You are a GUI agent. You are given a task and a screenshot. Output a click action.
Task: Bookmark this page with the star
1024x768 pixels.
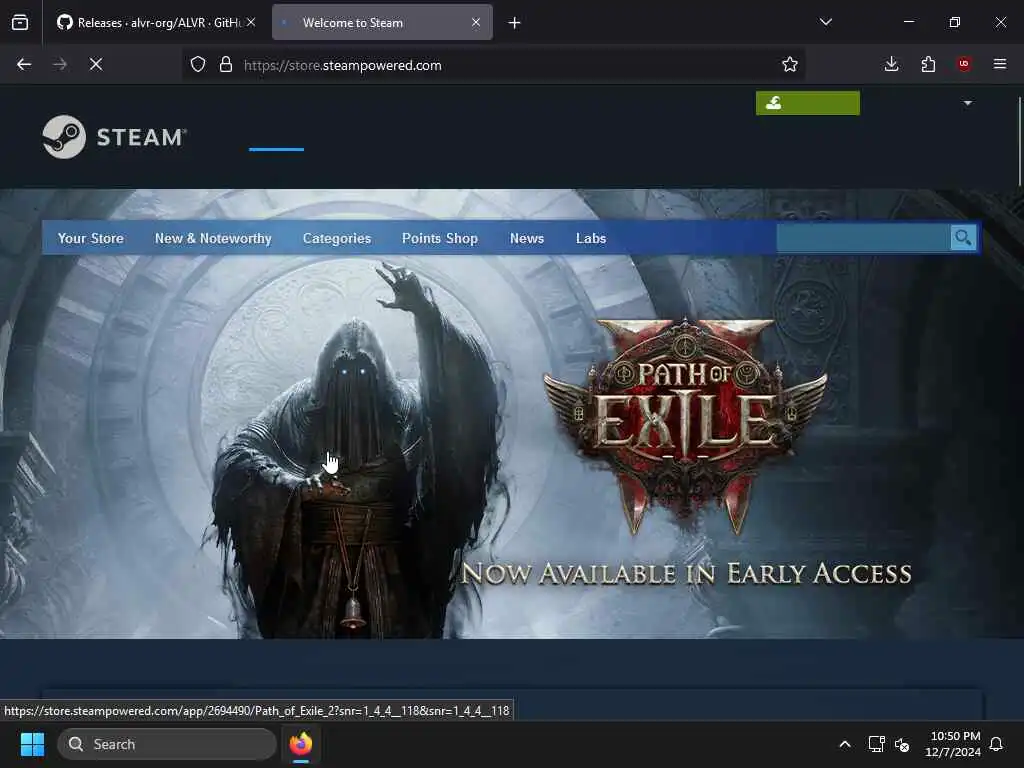790,64
